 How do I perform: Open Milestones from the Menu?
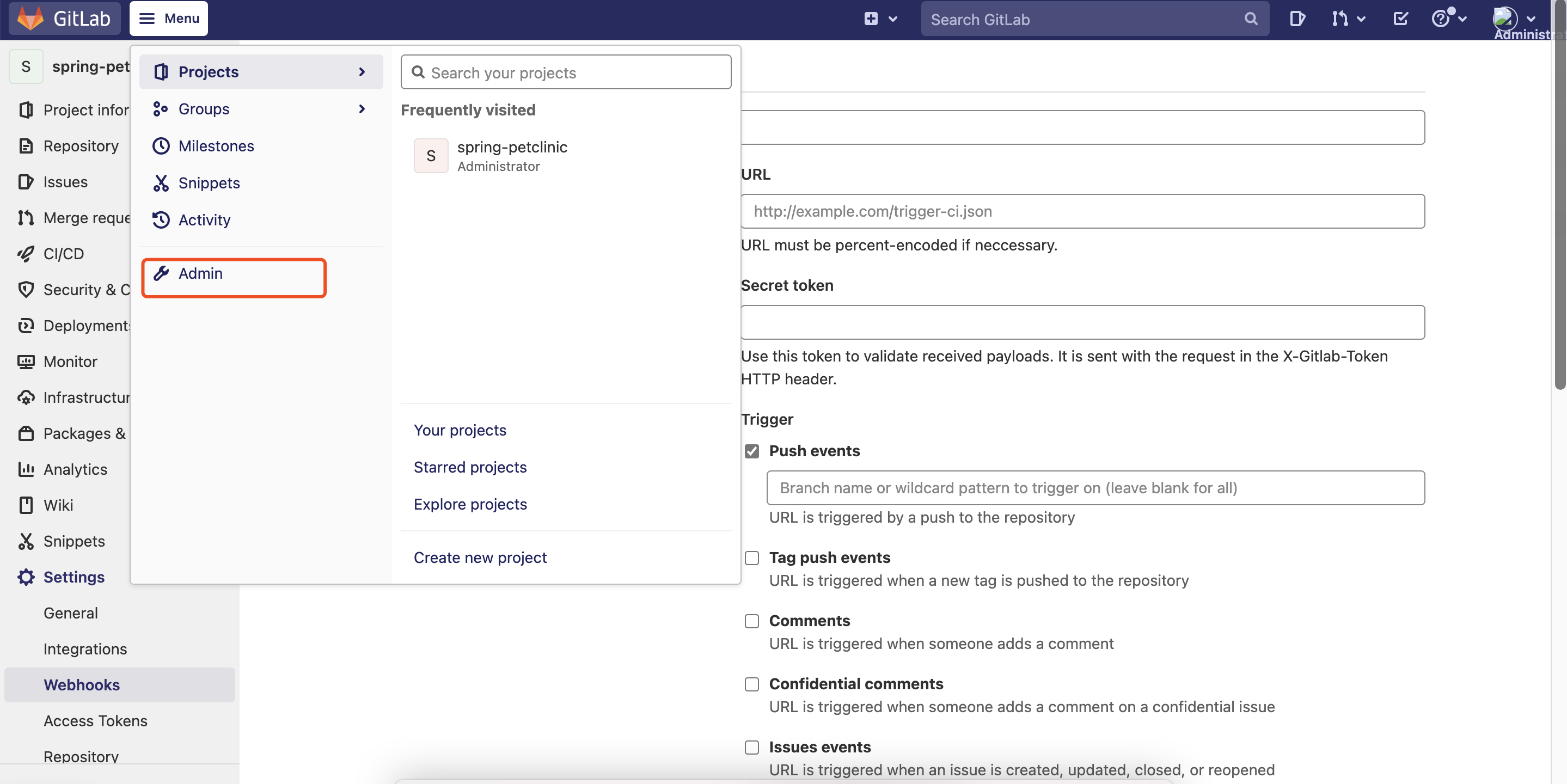click(216, 146)
